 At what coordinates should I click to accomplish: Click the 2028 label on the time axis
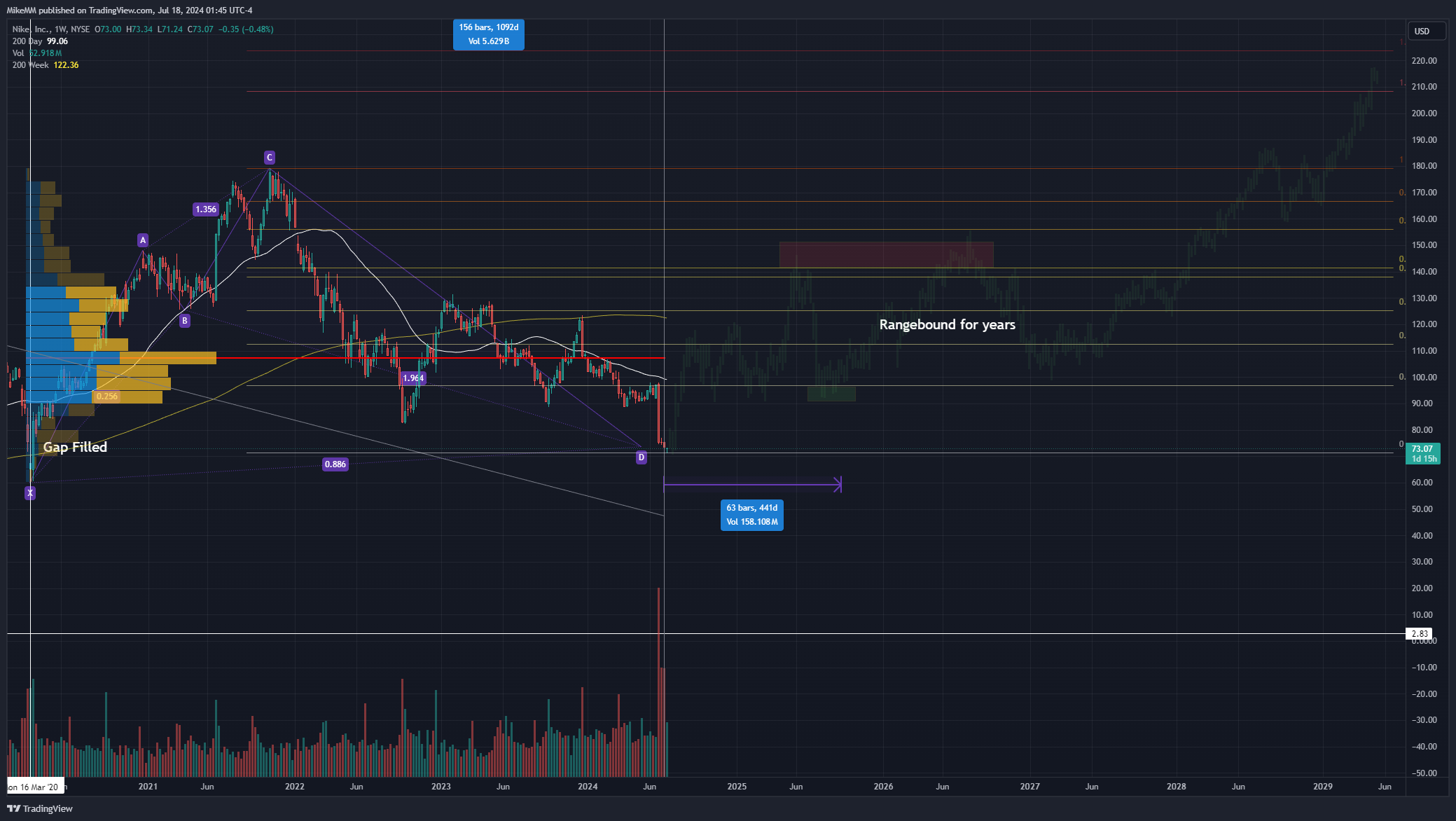pos(1176,787)
